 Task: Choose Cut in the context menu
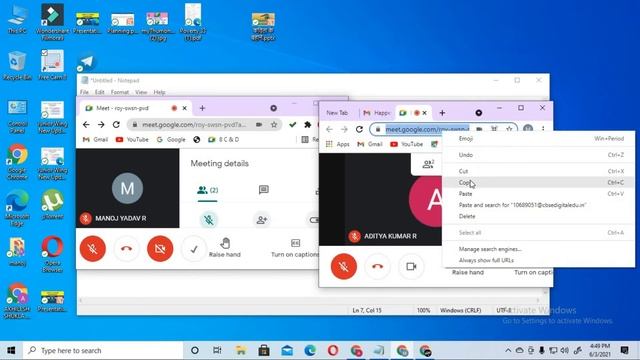click(538, 171)
